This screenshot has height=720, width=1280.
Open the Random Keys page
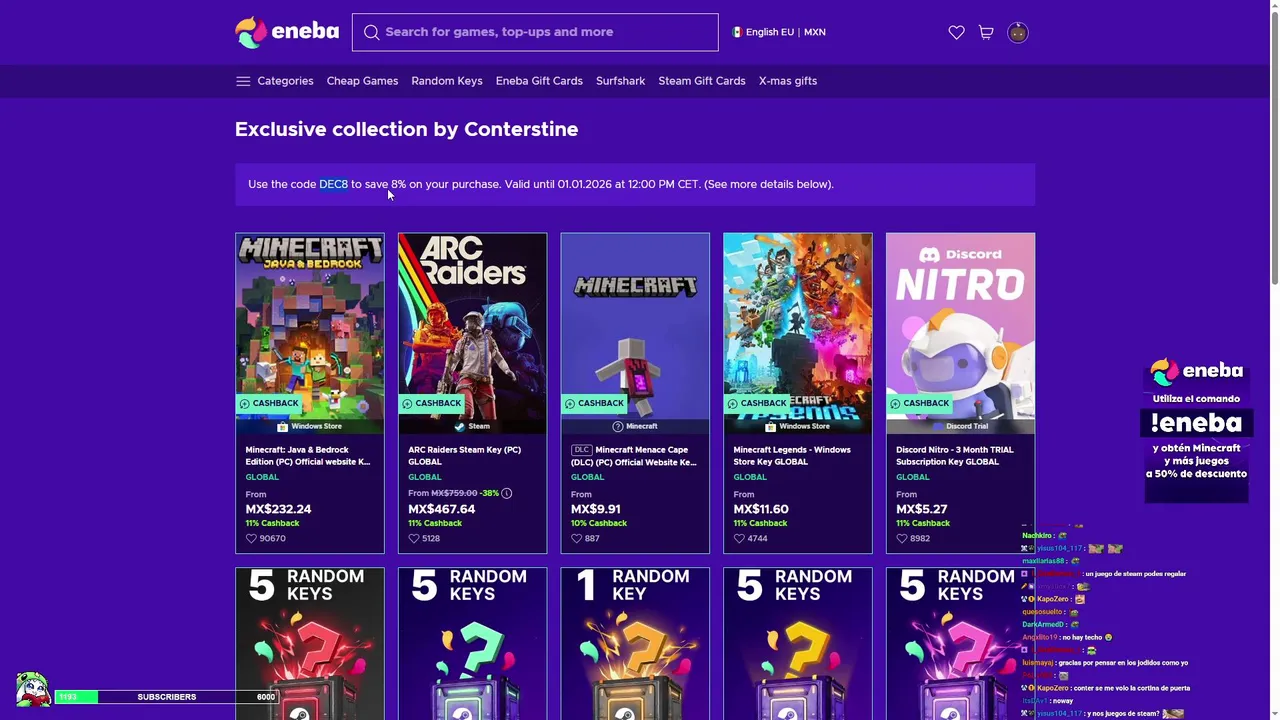pos(447,81)
